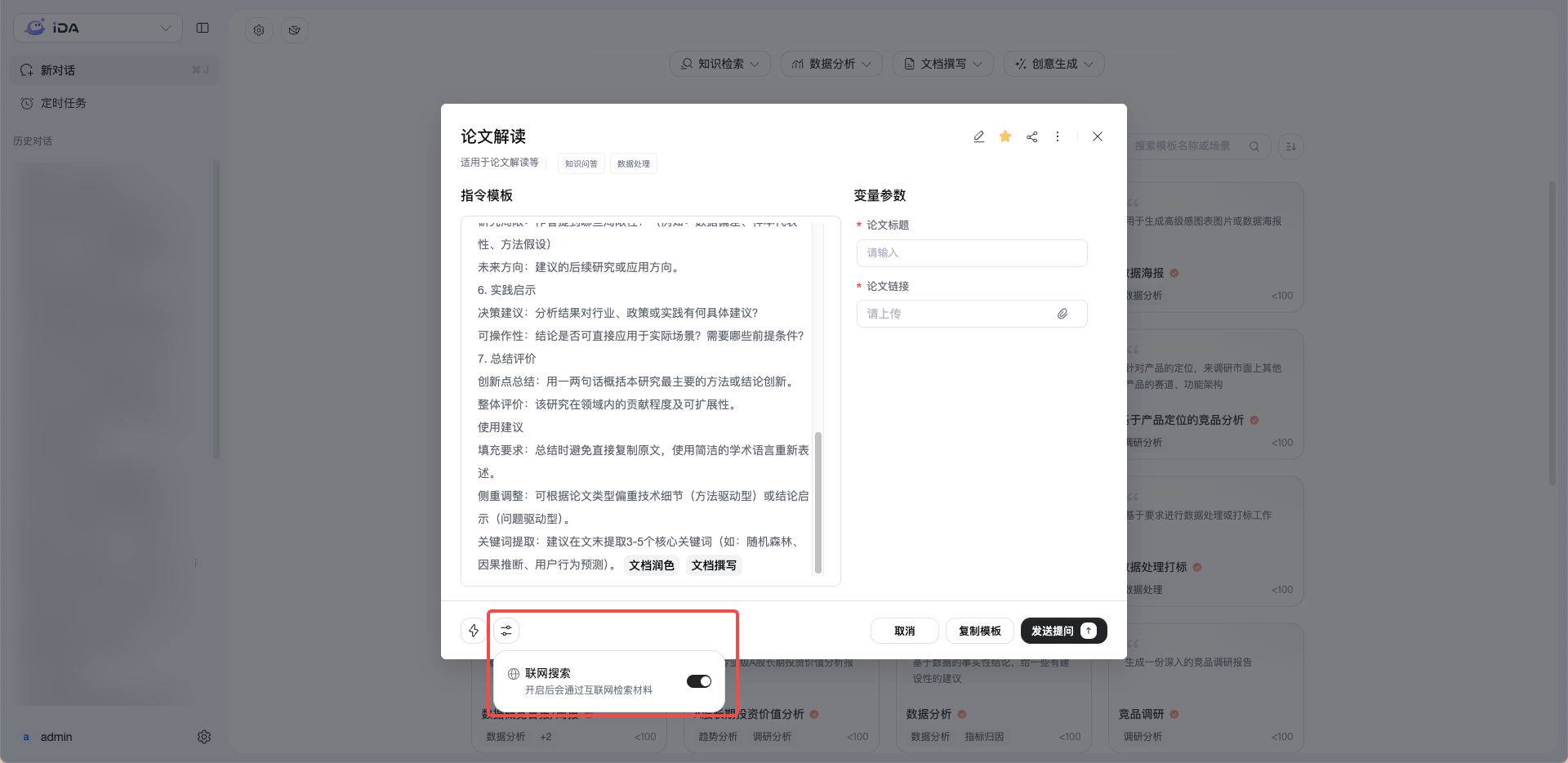Click the share icon in dialog header
1568x763 pixels.
(1032, 136)
